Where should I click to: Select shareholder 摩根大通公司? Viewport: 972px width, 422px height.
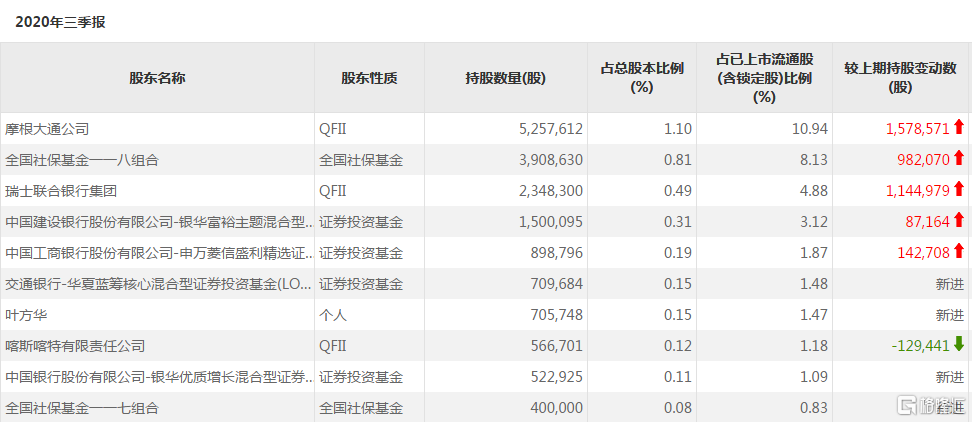tap(47, 129)
